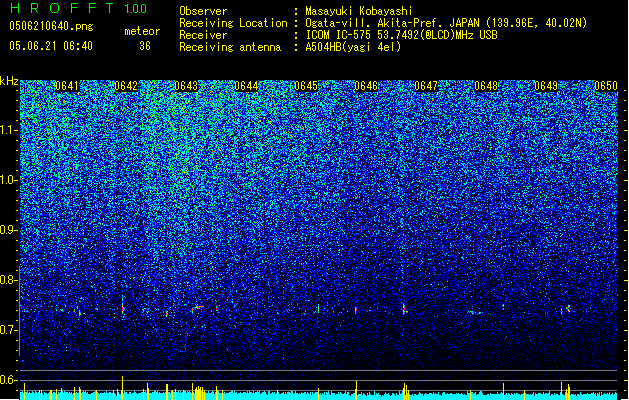Click the Receiver label
The width and height of the screenshot is (629, 400).
pos(203,35)
